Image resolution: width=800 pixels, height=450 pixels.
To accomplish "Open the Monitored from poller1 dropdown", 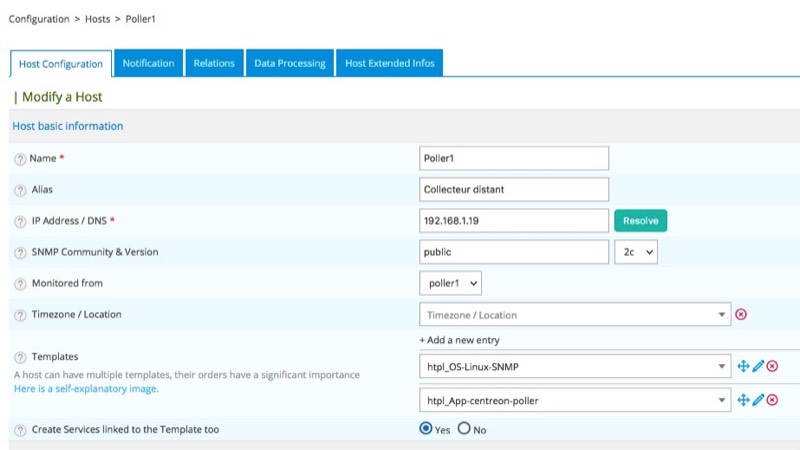I will pyautogui.click(x=450, y=284).
